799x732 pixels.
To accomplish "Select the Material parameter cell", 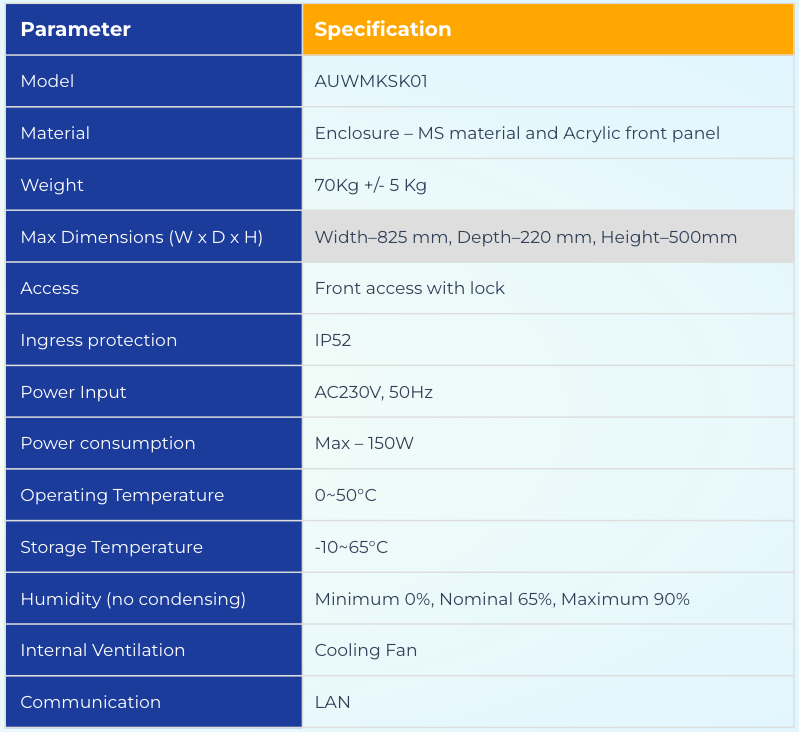I will point(55,133).
